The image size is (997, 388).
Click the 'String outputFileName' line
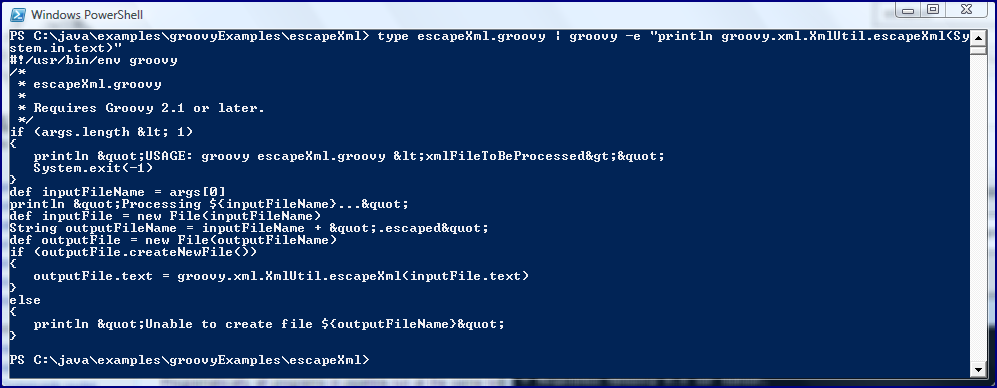[249, 228]
